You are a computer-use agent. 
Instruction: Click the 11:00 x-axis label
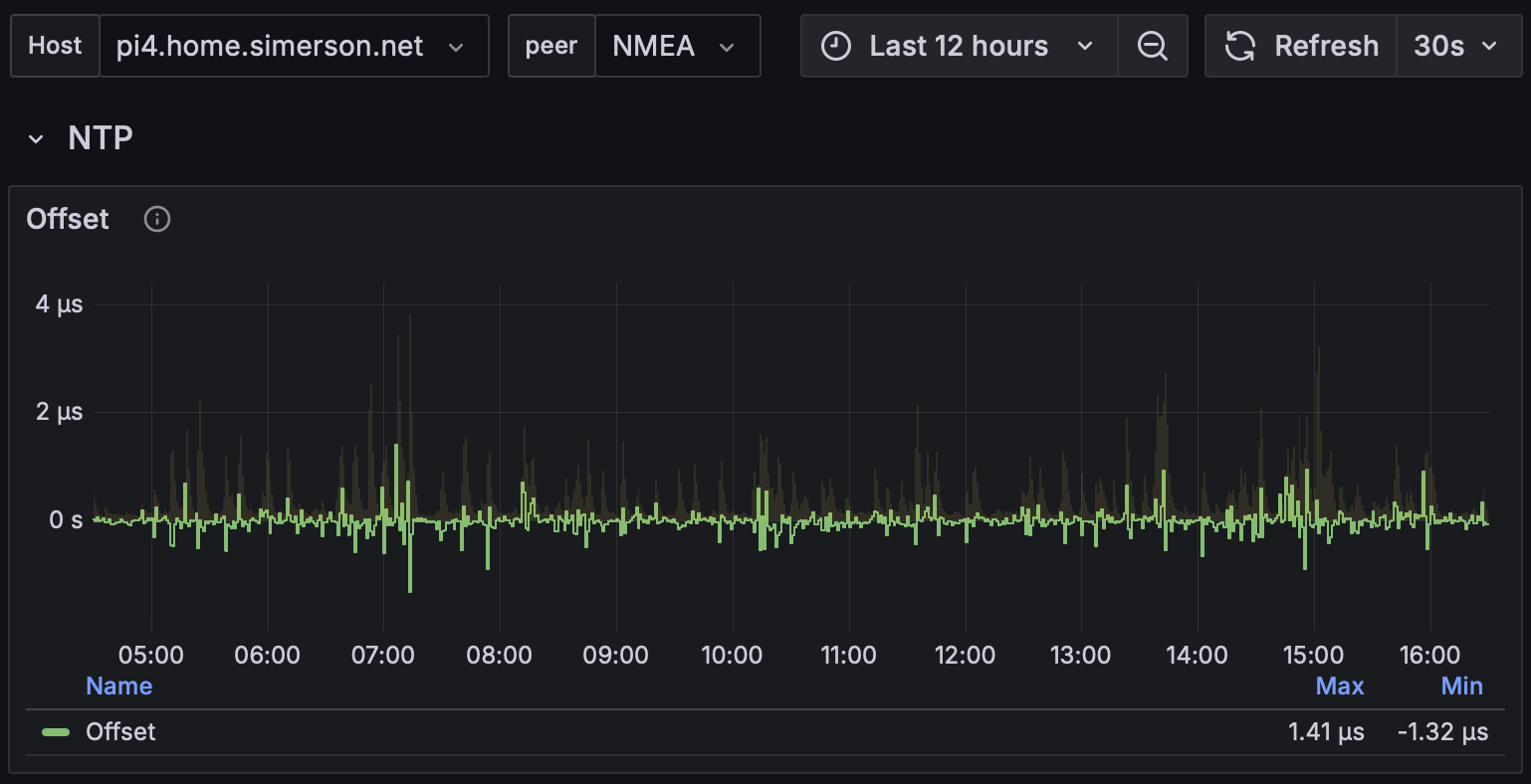pos(848,656)
